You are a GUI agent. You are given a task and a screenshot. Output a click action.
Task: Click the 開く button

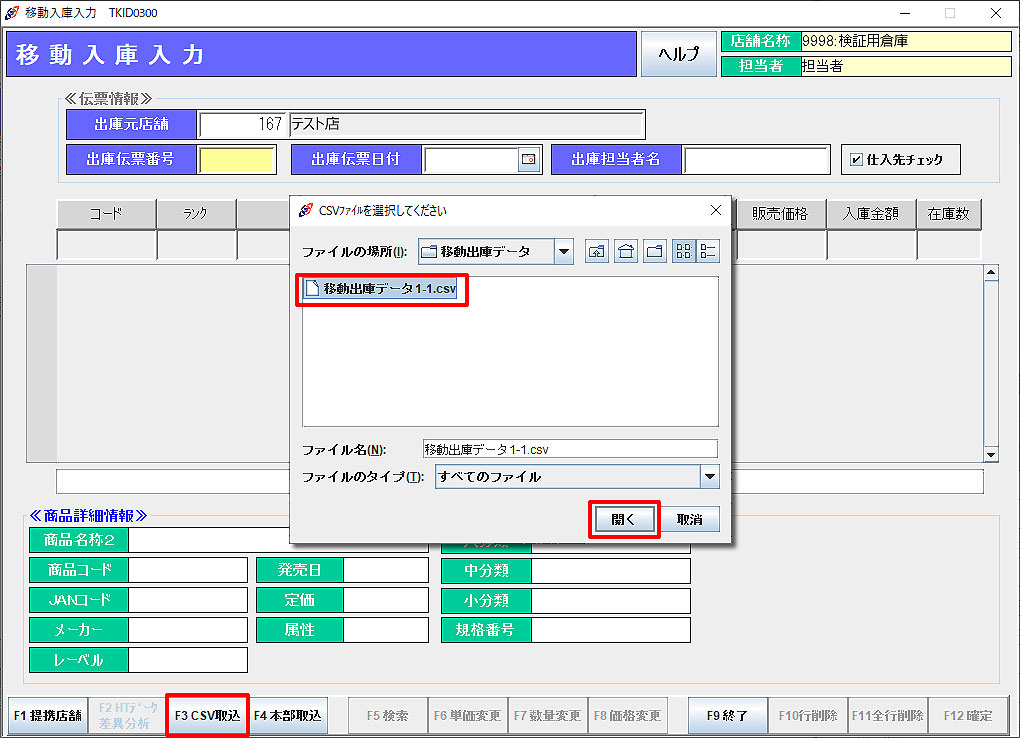pyautogui.click(x=624, y=520)
